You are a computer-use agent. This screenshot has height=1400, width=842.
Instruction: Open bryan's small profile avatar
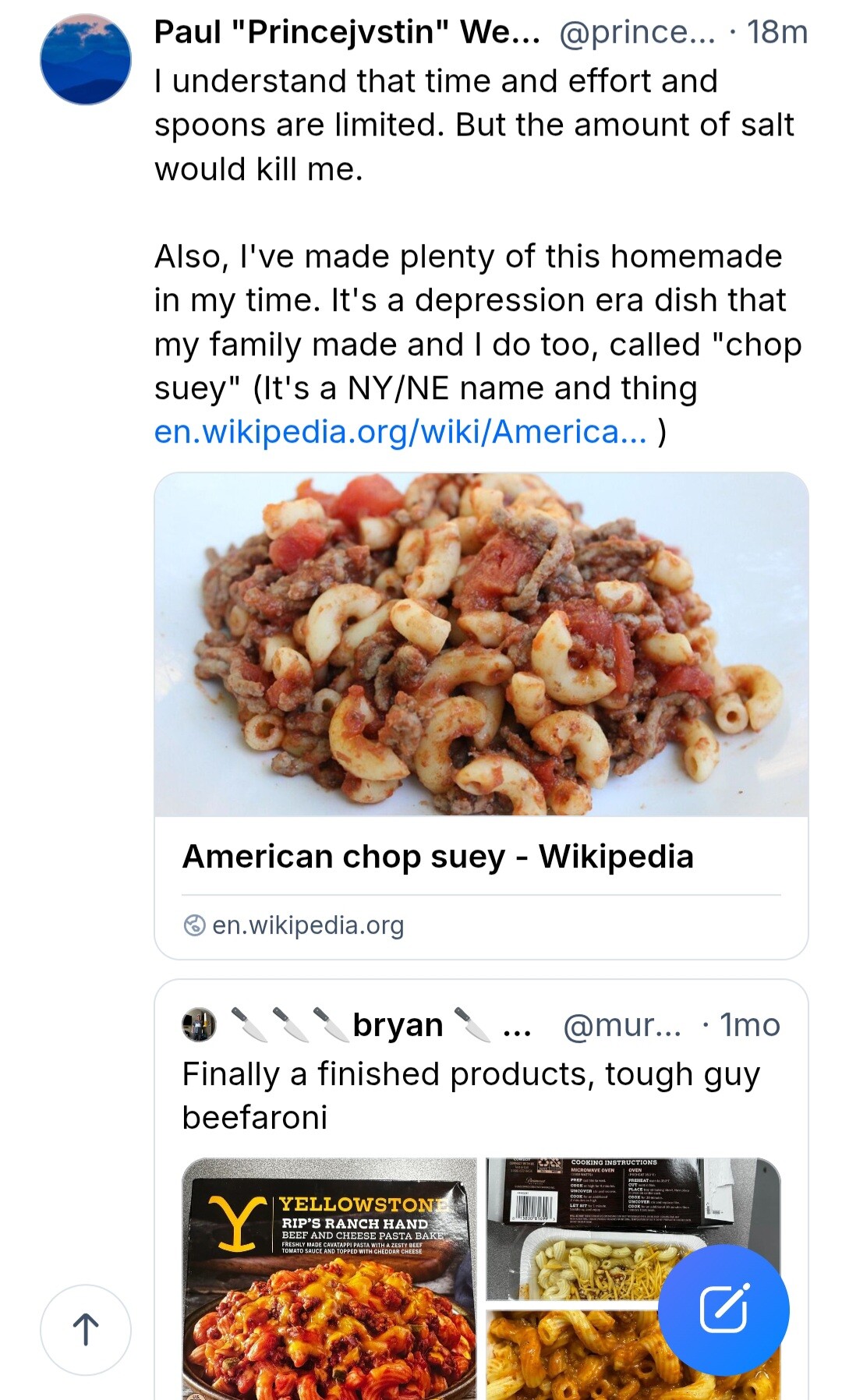point(198,1025)
